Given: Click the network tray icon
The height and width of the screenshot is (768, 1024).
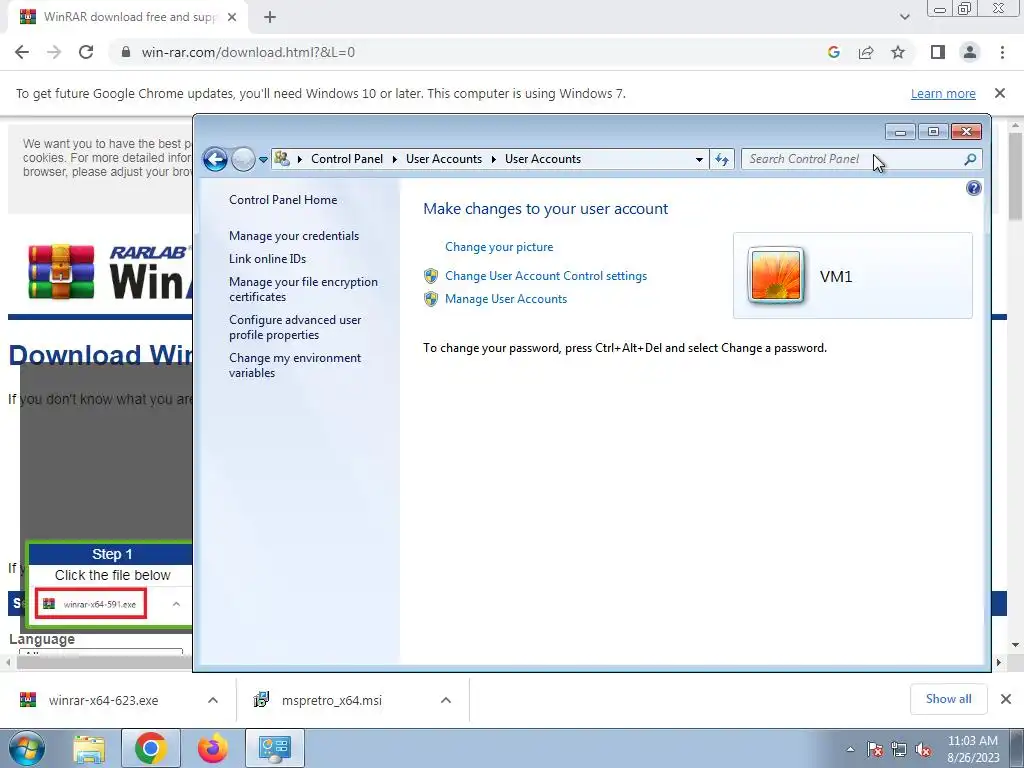Looking at the screenshot, I should [899, 749].
